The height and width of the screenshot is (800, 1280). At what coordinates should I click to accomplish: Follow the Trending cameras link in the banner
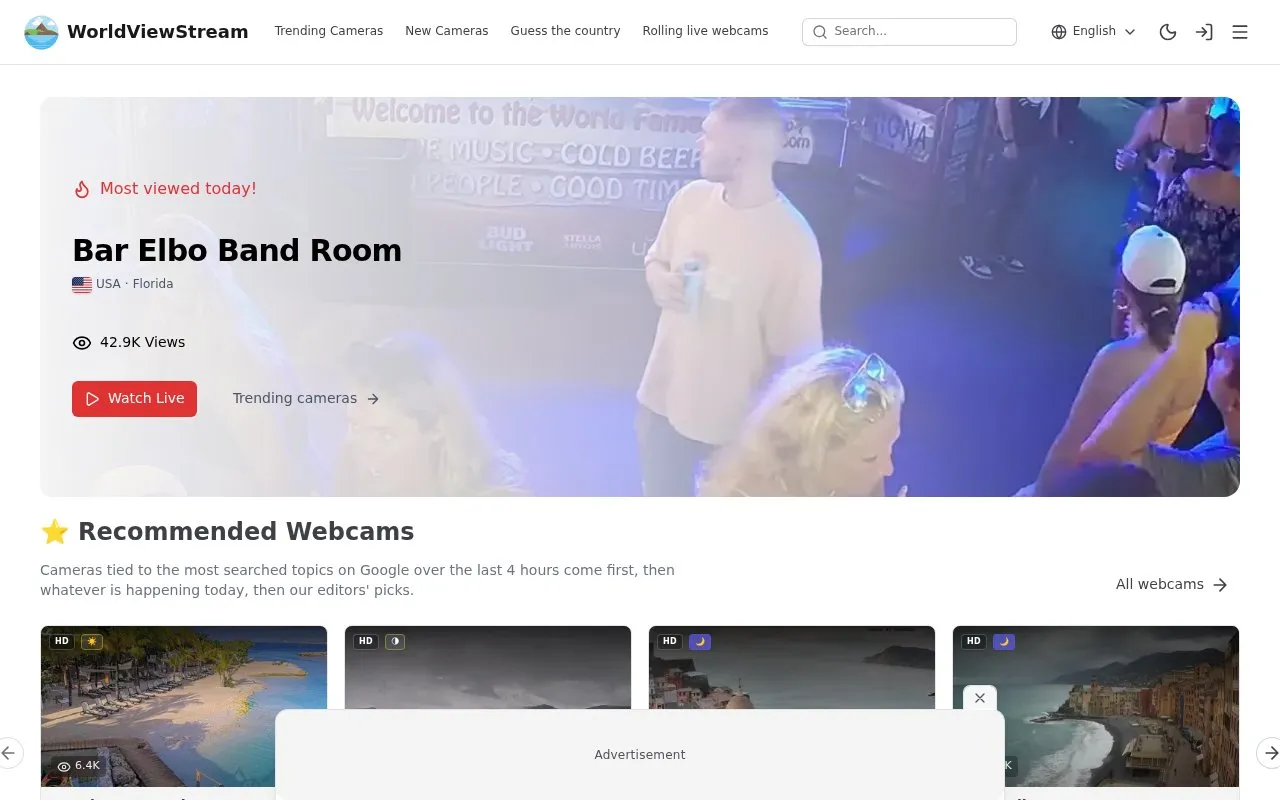coord(306,399)
